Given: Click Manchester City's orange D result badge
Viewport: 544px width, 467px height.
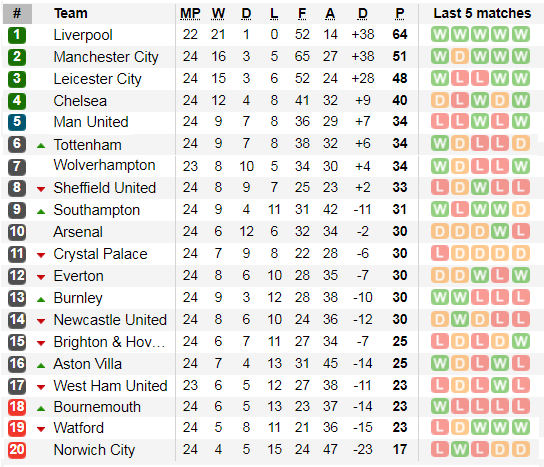Looking at the screenshot, I should click(x=460, y=57).
